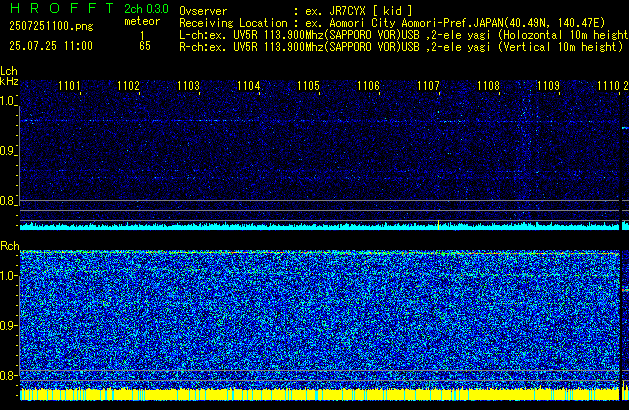Click the Lch cyan signal level strip
This screenshot has height=410, width=629.
point(319,227)
